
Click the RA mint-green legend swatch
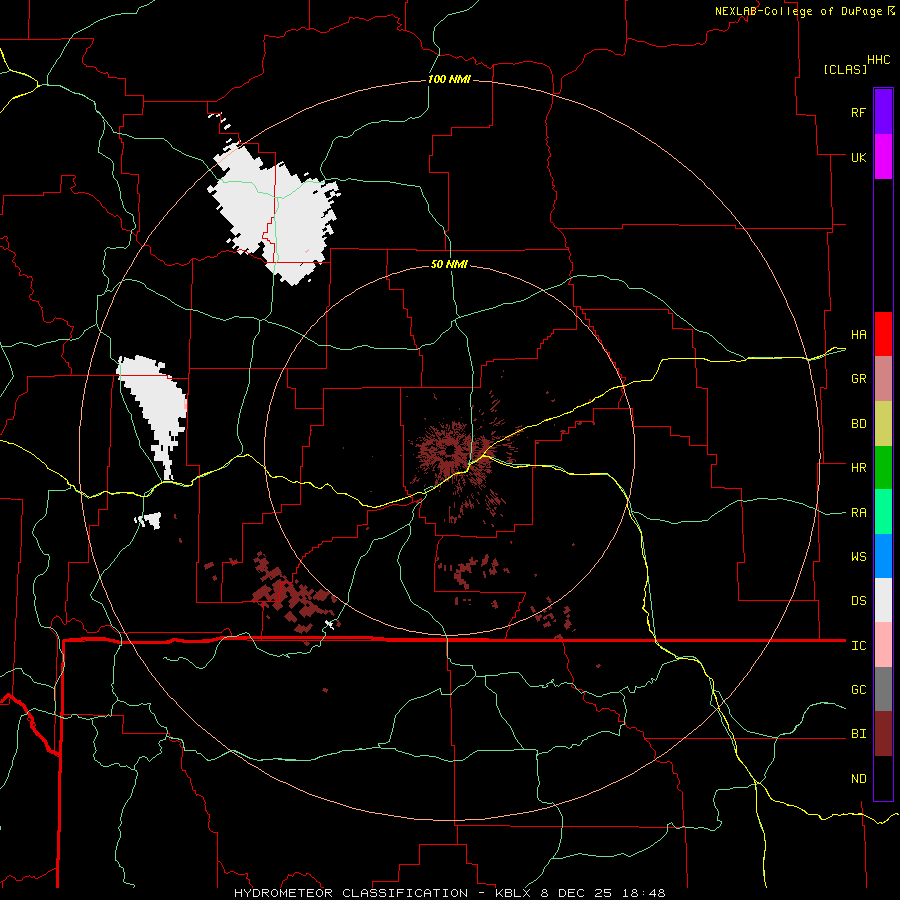click(x=883, y=512)
